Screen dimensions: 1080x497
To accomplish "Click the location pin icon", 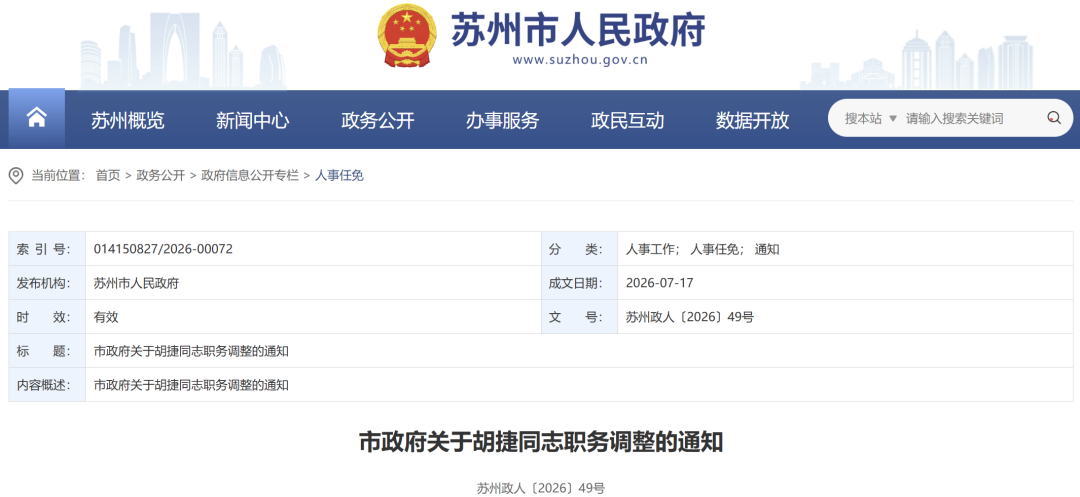I will coord(16,176).
